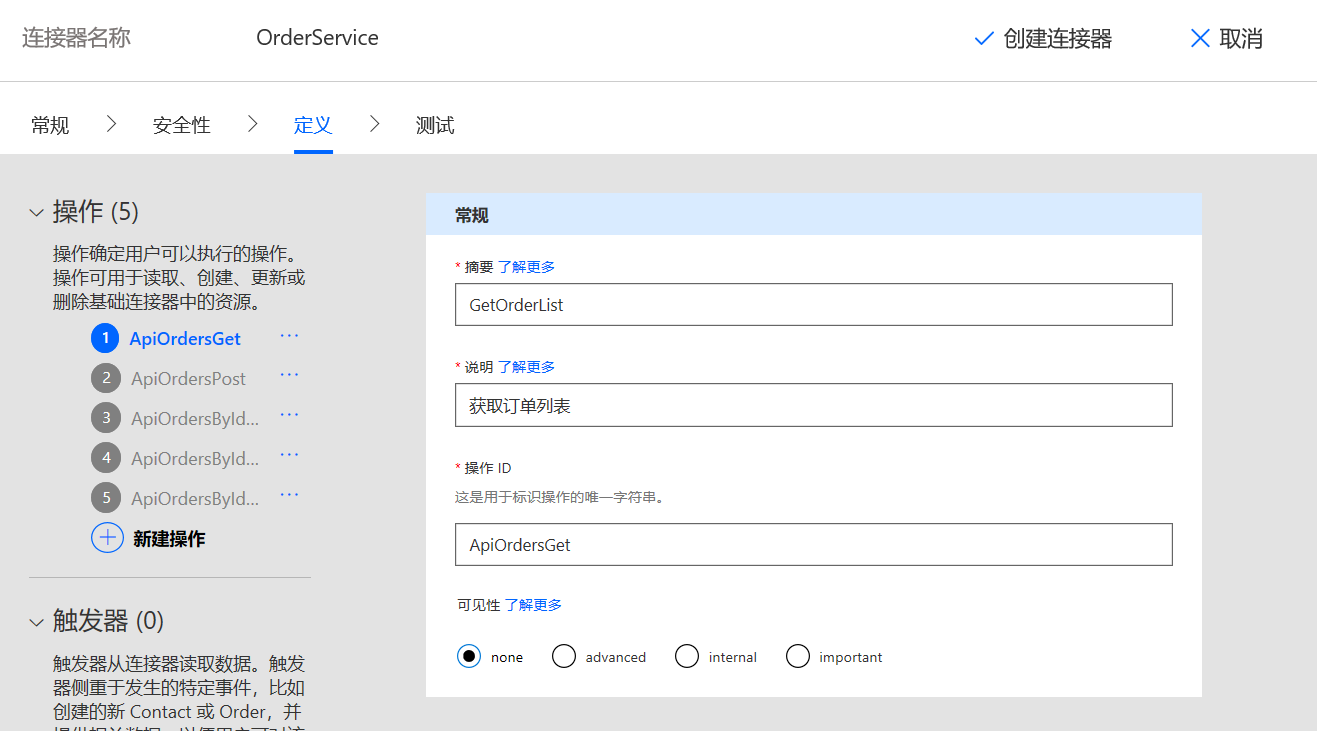The width and height of the screenshot is (1317, 731).
Task: Collapse the 操作 (5) section
Action: pyautogui.click(x=34, y=212)
